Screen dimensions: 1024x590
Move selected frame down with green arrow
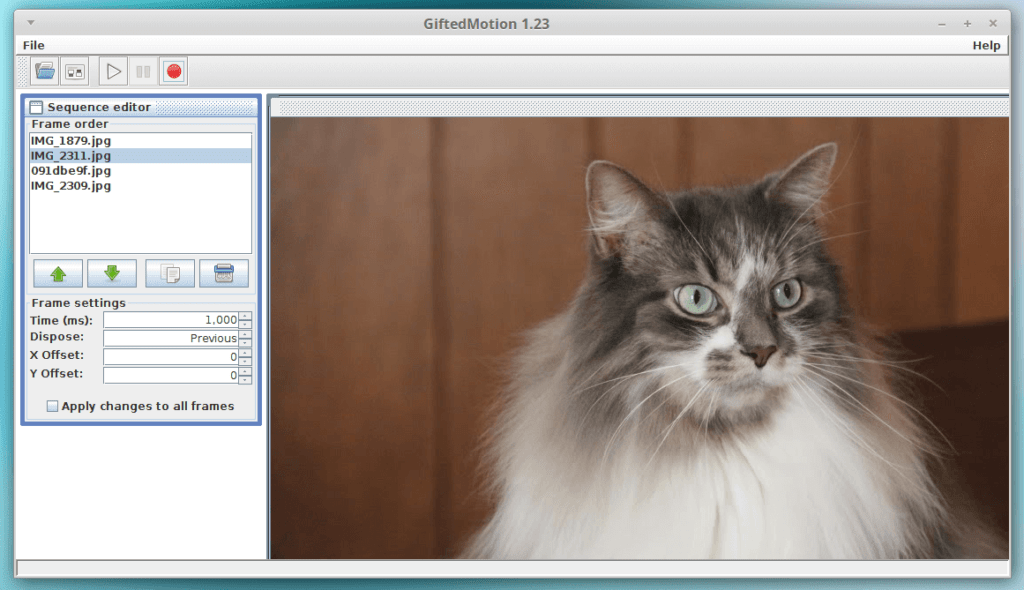112,274
